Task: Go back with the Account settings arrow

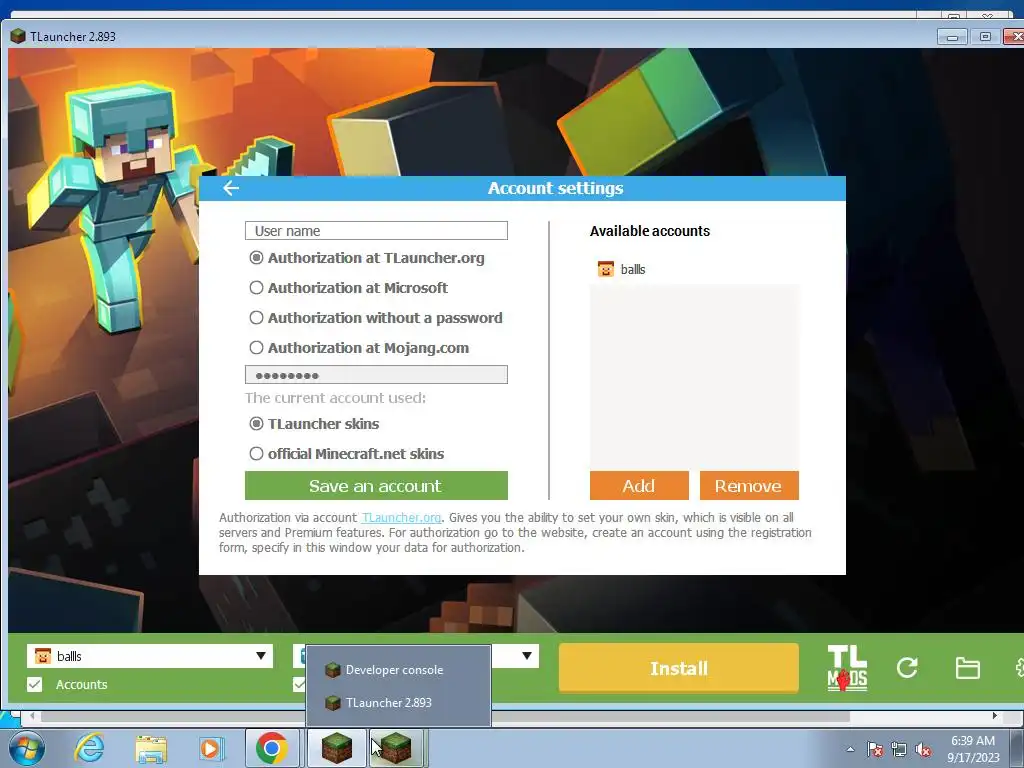Action: [231, 188]
